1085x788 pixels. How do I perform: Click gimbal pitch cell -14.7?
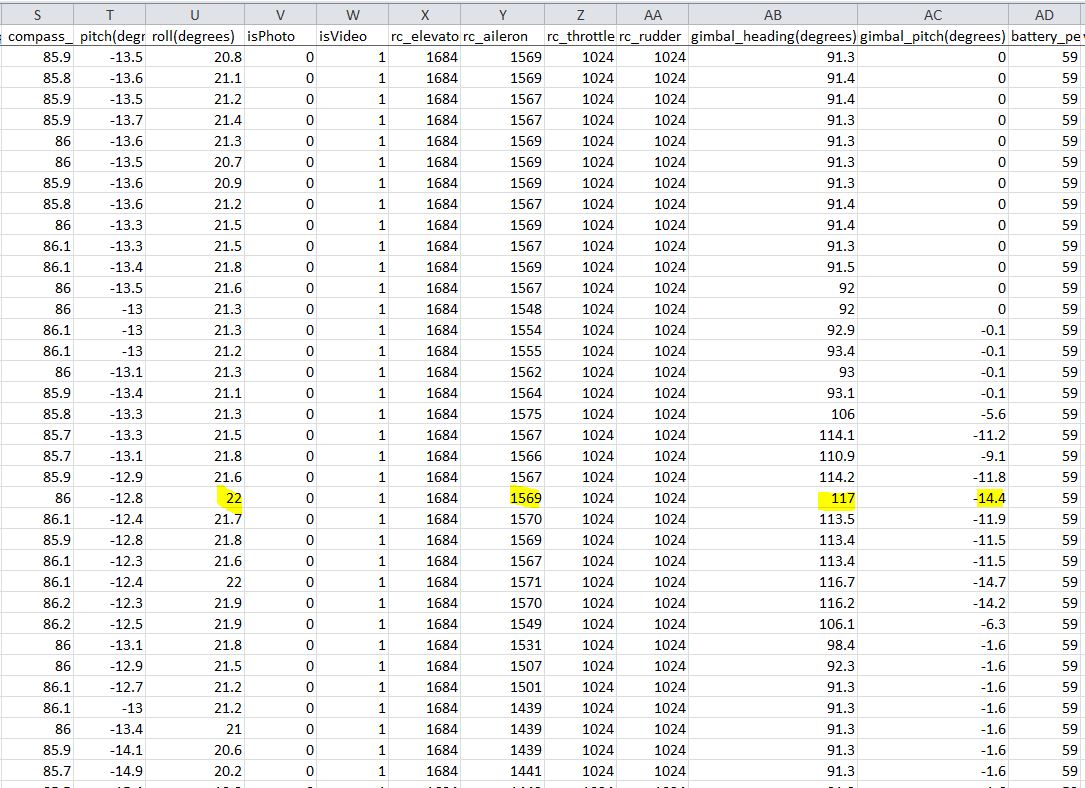933,582
